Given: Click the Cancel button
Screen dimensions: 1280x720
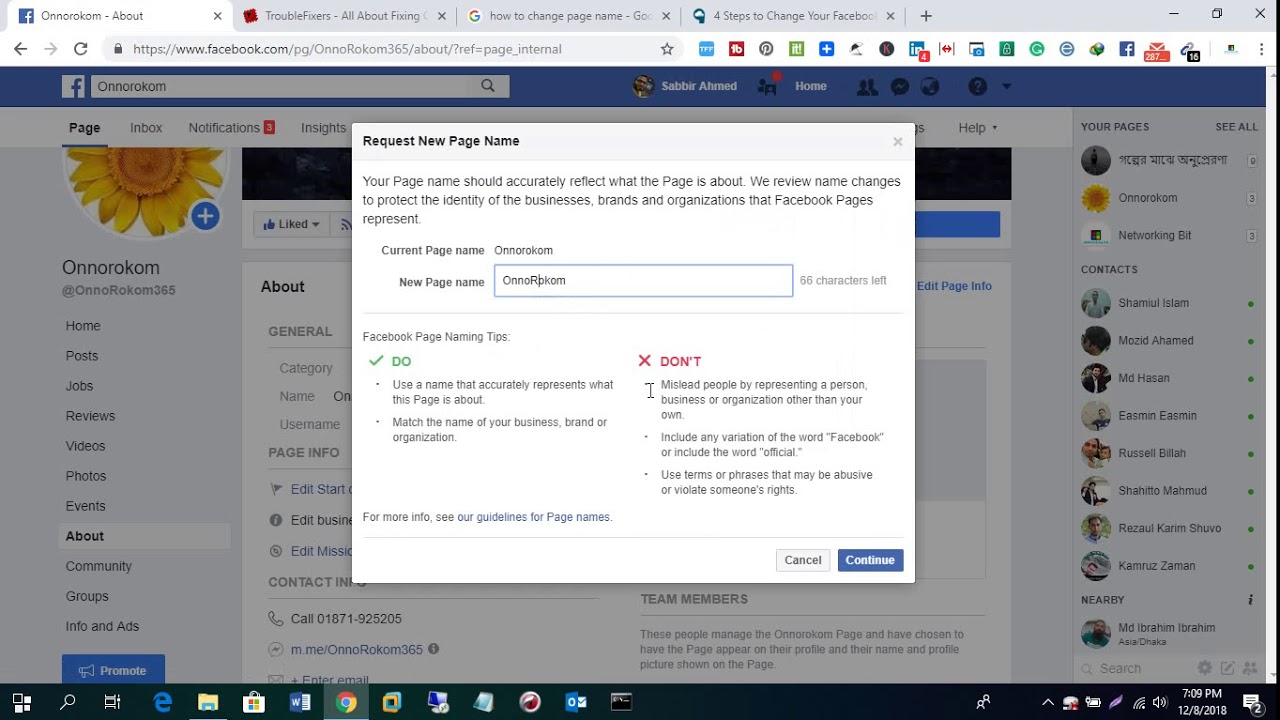Looking at the screenshot, I should click(x=803, y=560).
